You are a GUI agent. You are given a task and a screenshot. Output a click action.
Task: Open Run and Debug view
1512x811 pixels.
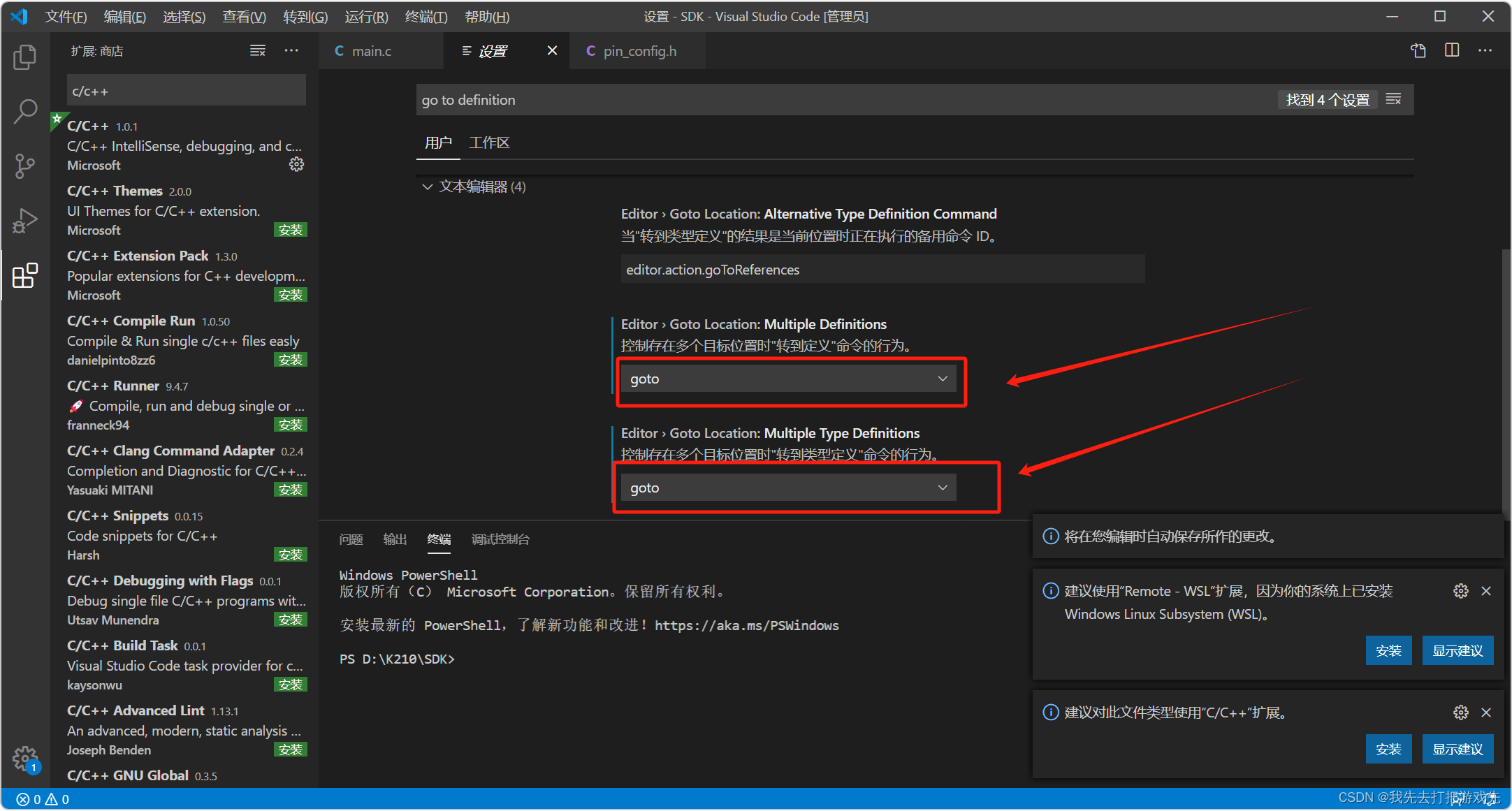[x=25, y=221]
